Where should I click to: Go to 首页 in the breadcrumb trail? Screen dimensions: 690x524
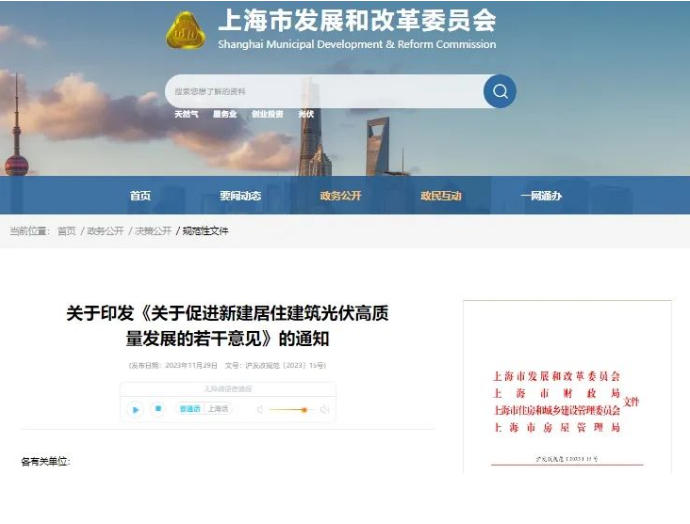pos(67,231)
